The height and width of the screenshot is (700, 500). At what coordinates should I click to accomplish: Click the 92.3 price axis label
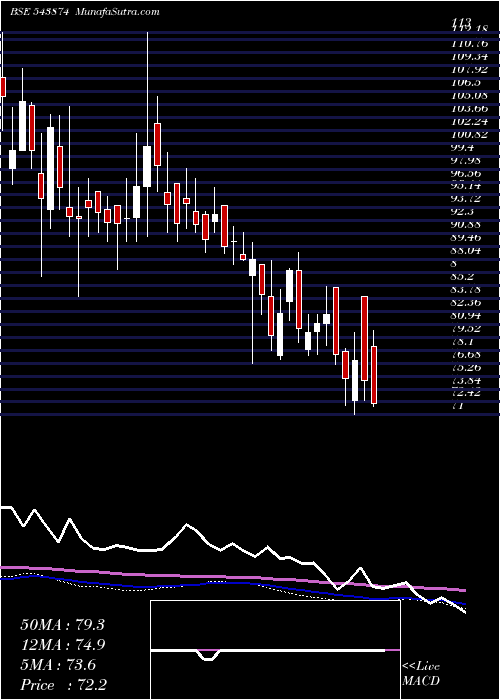(462, 212)
